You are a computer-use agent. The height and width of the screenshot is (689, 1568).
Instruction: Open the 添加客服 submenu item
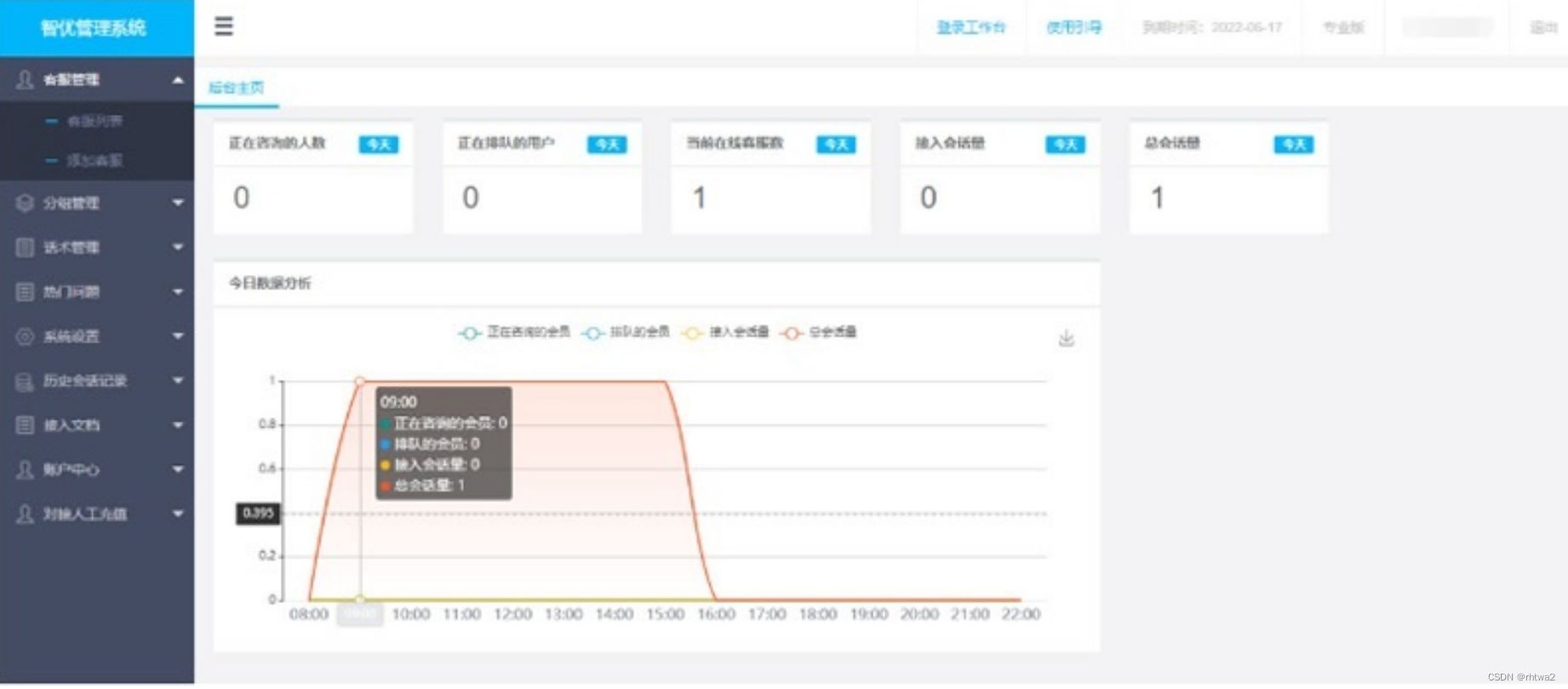pyautogui.click(x=94, y=160)
